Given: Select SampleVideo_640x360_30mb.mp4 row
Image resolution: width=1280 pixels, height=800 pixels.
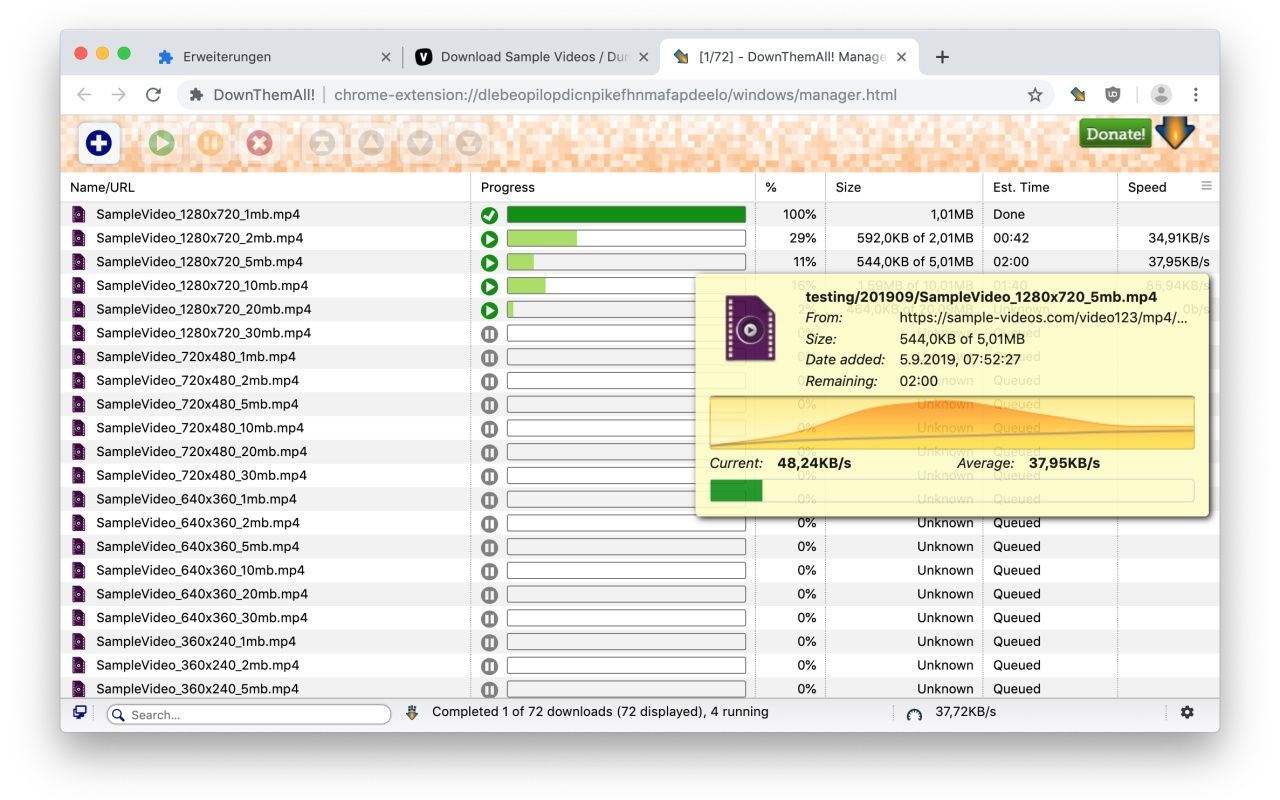Looking at the screenshot, I should pos(640,618).
